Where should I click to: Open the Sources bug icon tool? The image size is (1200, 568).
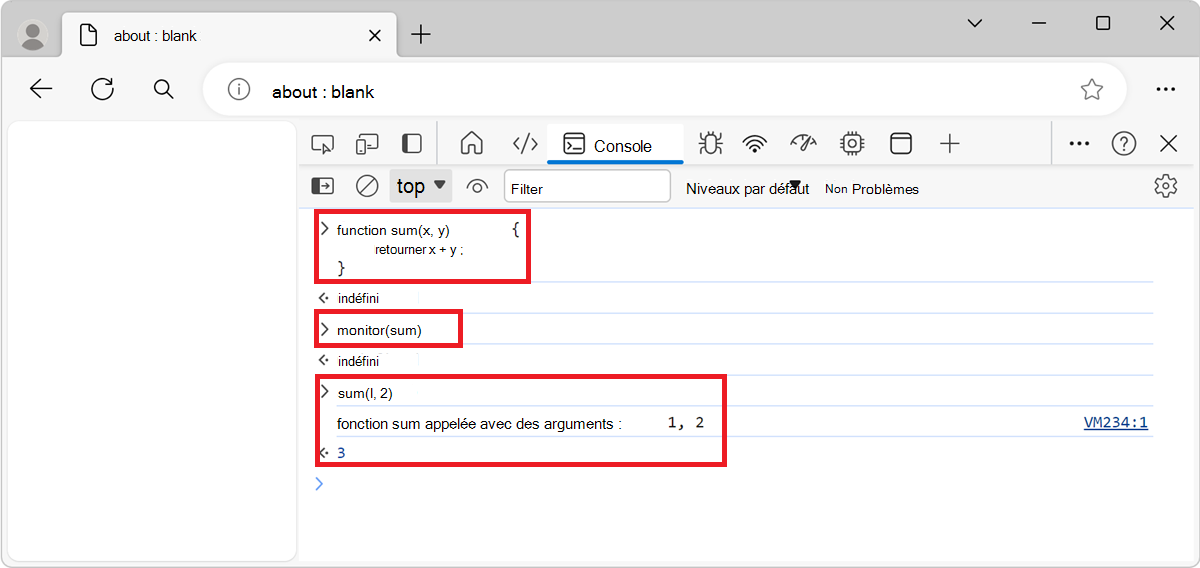click(711, 144)
